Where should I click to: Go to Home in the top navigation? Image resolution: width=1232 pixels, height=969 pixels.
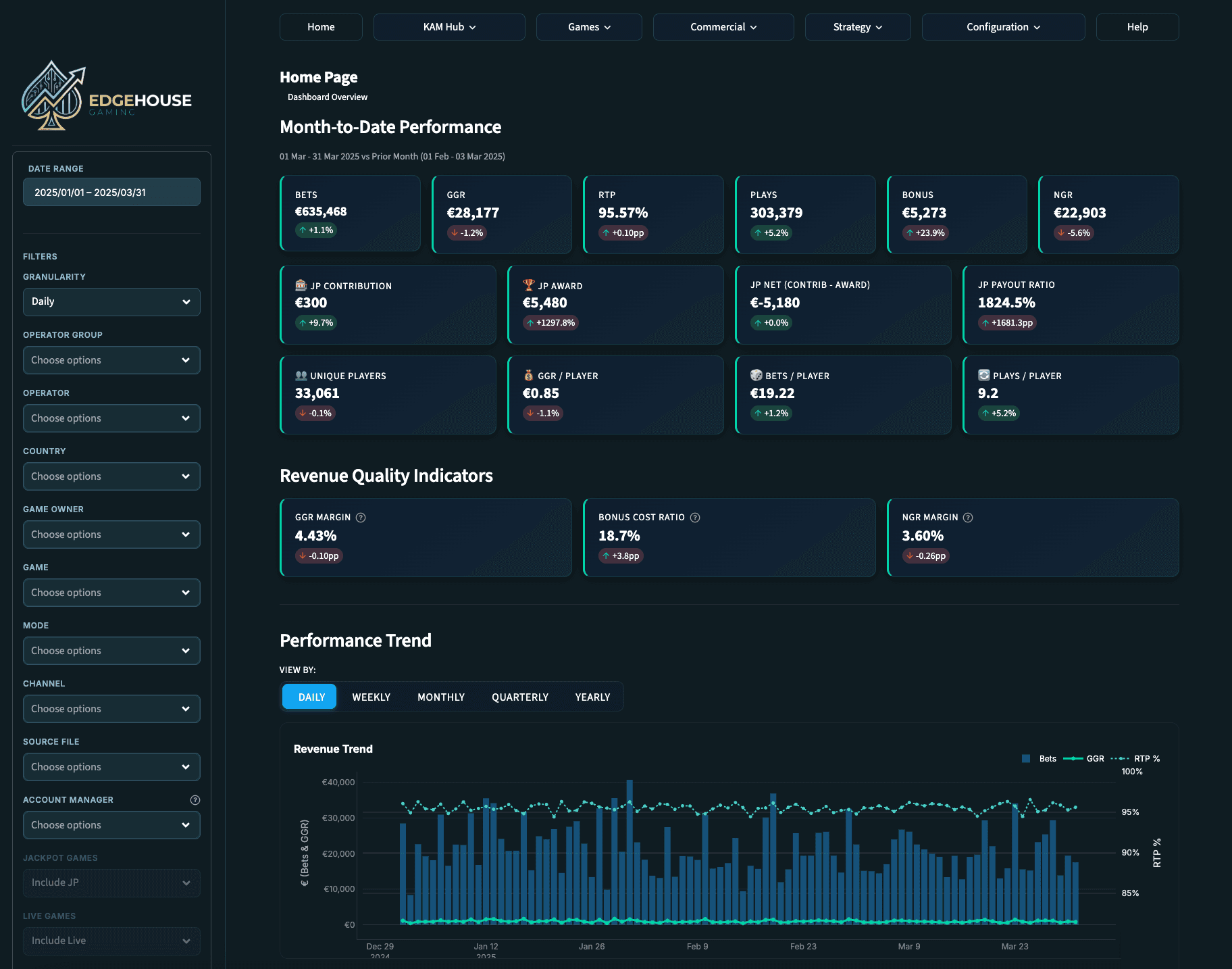pos(321,27)
